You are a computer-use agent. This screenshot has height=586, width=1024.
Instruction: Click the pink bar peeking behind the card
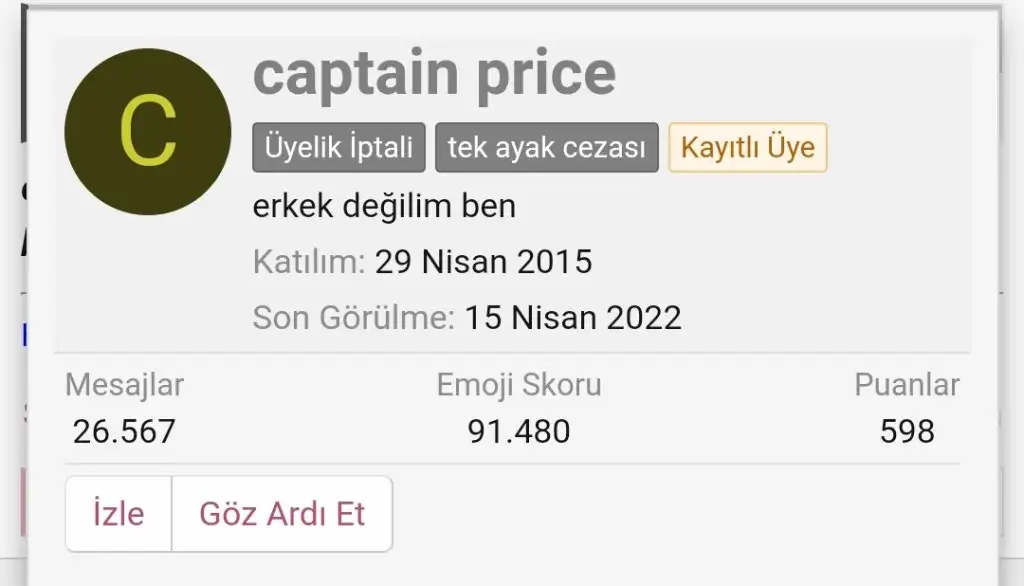pyautogui.click(x=22, y=488)
